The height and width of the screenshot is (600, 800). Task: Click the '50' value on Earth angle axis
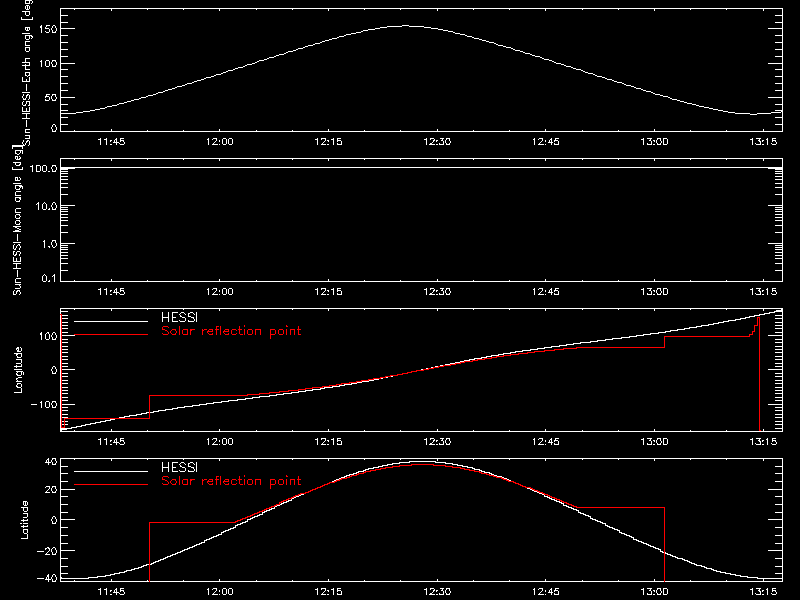51,97
